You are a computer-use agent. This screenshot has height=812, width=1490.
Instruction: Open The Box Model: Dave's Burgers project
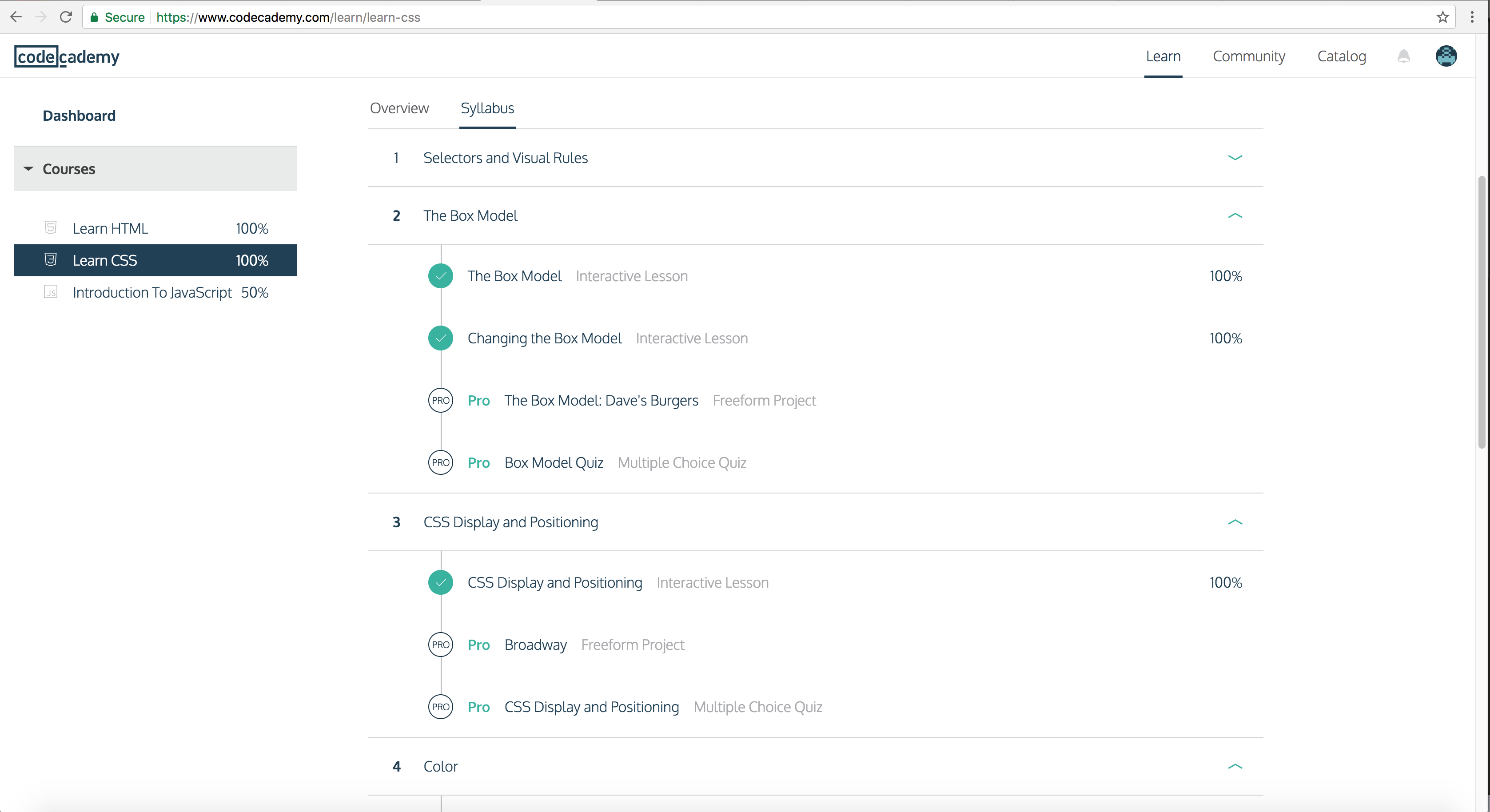click(601, 400)
